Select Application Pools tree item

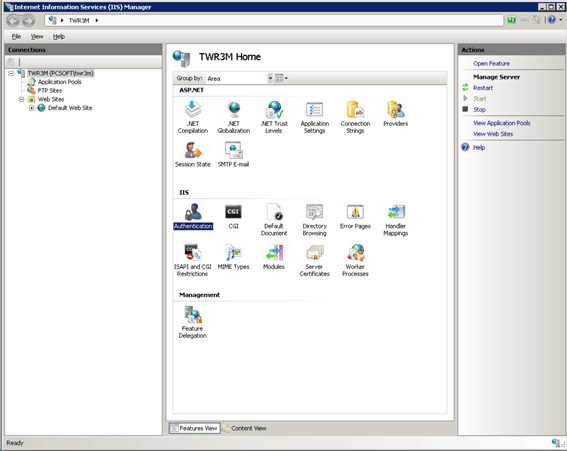coord(60,82)
